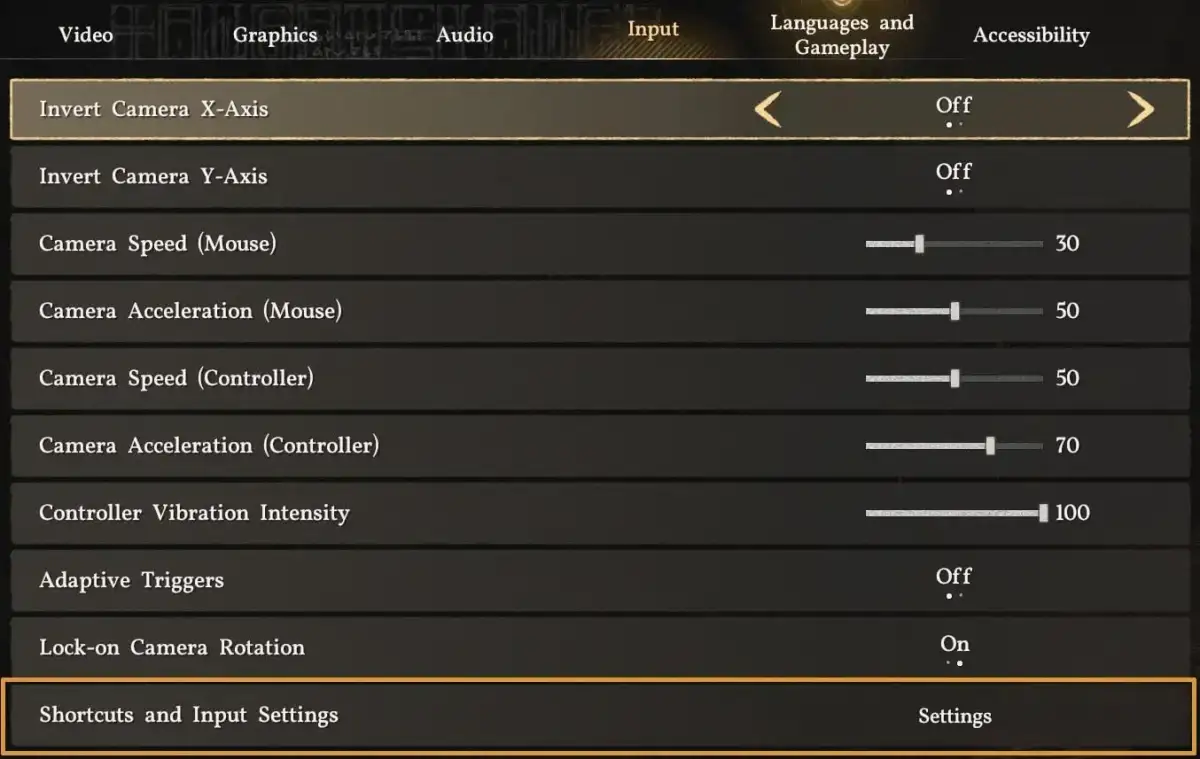1200x759 pixels.
Task: Click the Camera Speed (Controller) slider
Action: [956, 378]
